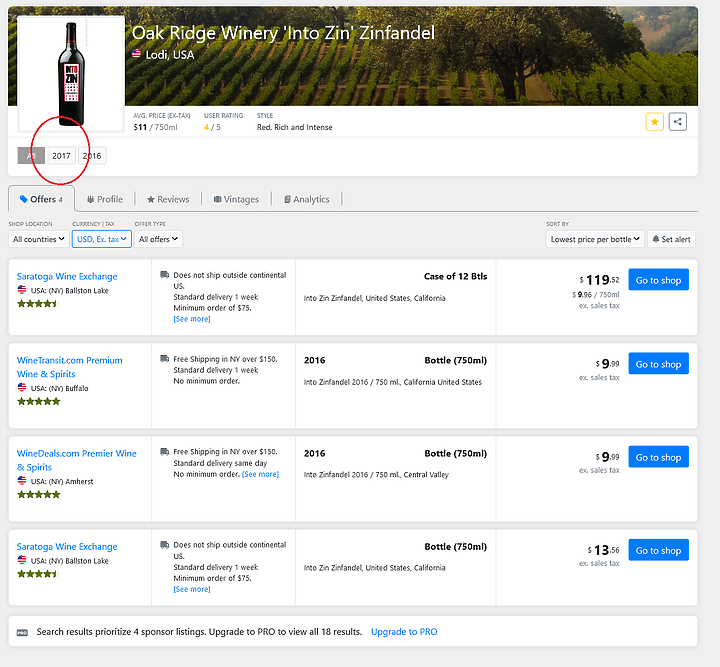
Task: Click the 4 / 5 user rating value
Action: pyautogui.click(x=212, y=127)
